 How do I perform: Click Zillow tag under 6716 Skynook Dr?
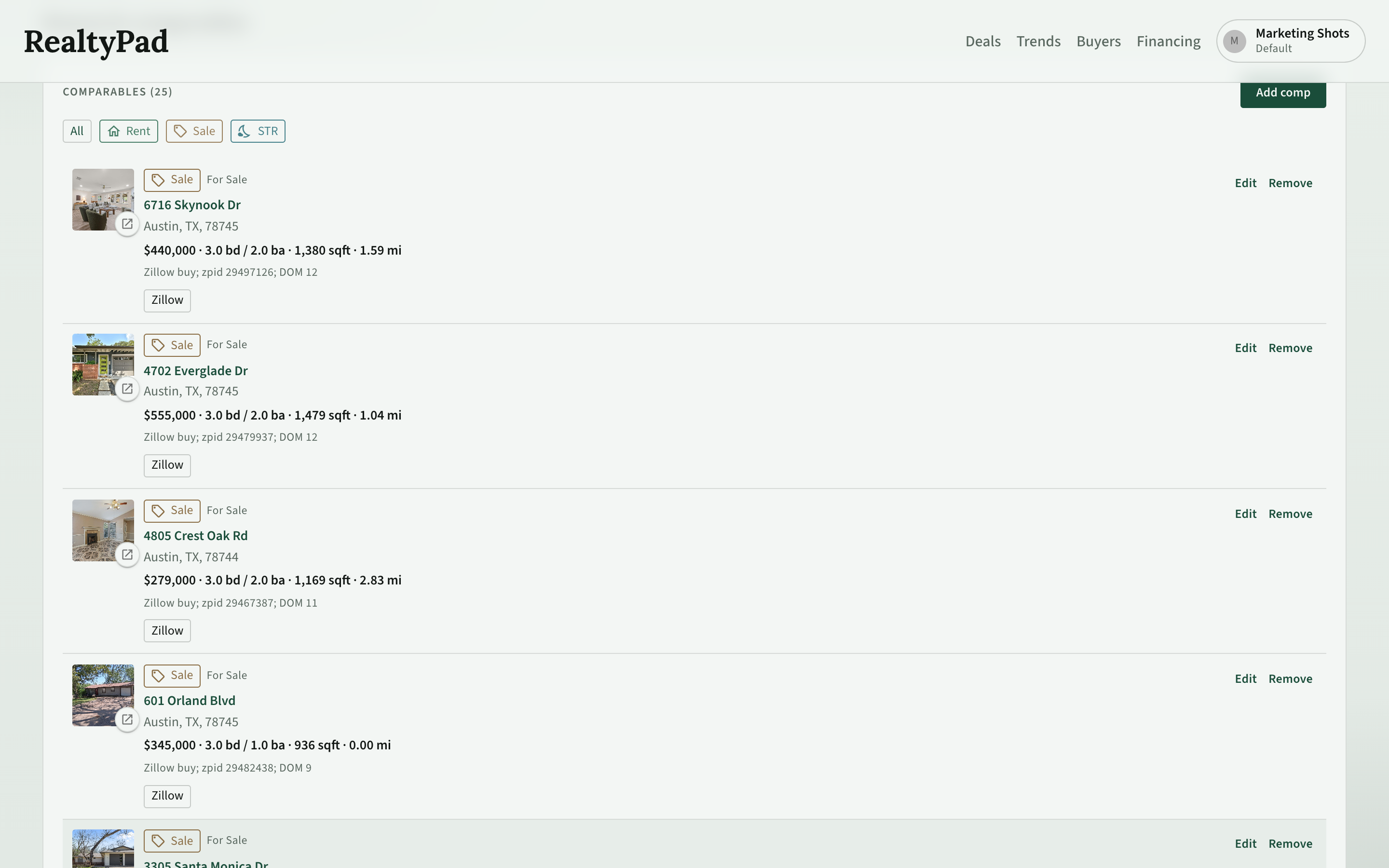(x=167, y=300)
